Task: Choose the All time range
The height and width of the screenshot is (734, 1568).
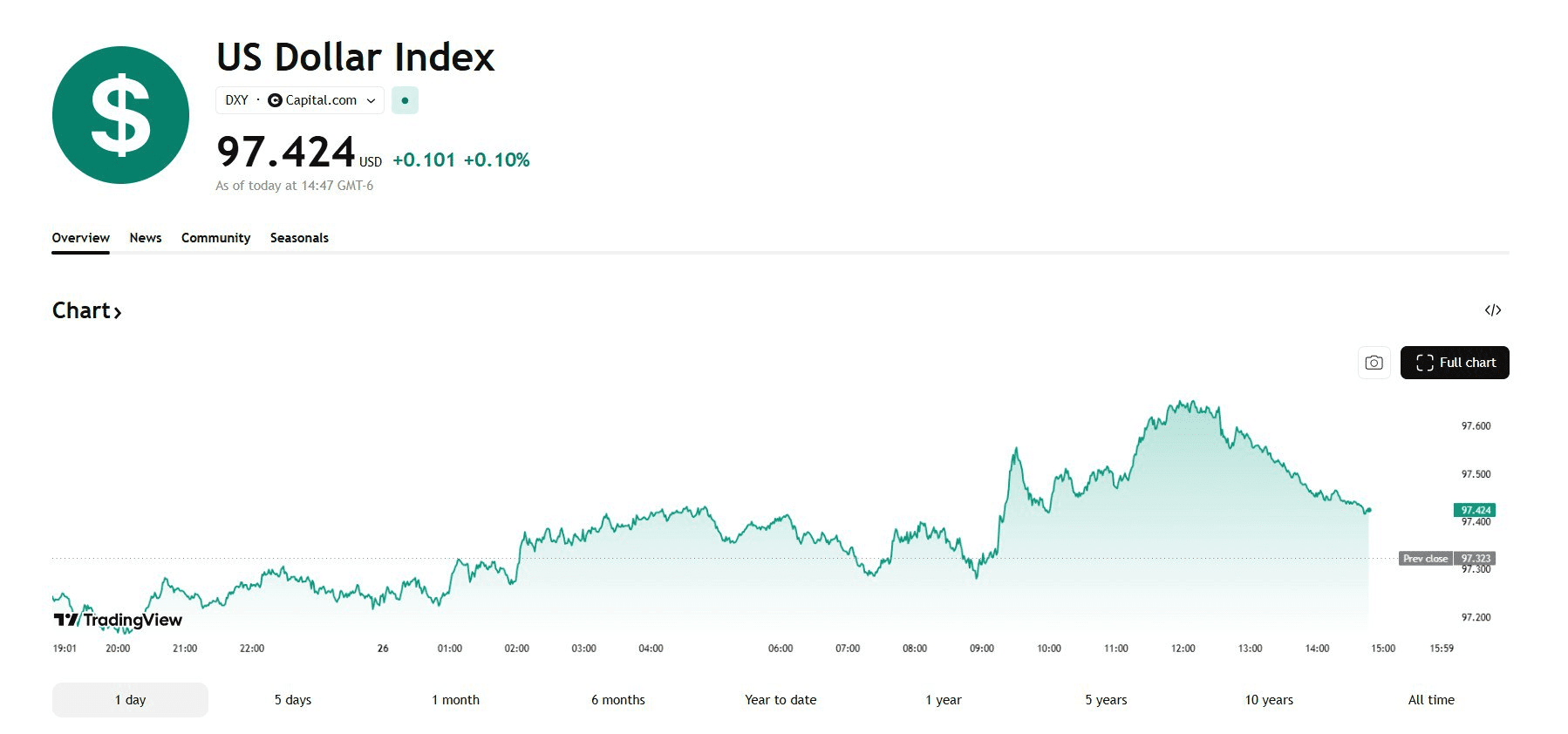Action: click(1431, 700)
